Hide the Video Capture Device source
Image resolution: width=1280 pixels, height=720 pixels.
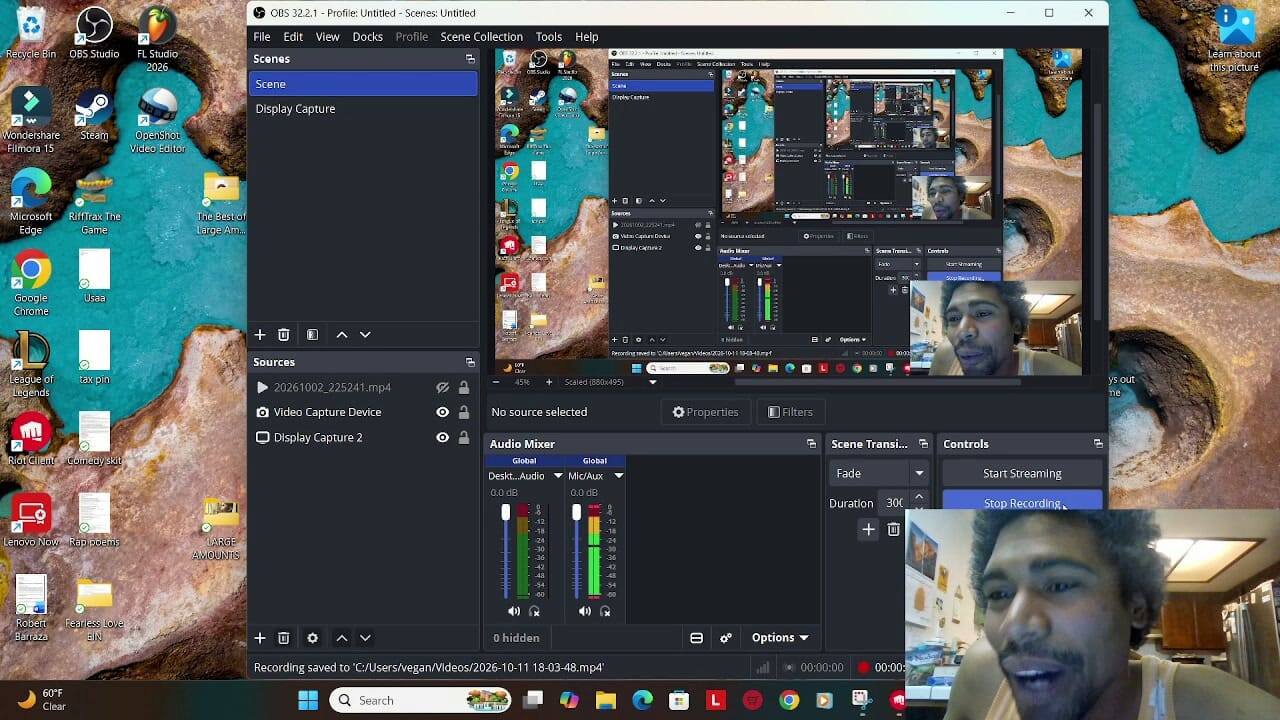pyautogui.click(x=442, y=412)
